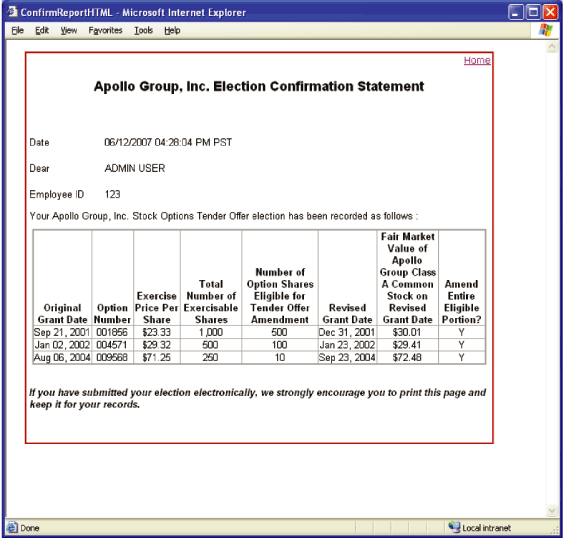Open the Tools menu
Viewport: 564px width, 538px height.
(x=144, y=31)
